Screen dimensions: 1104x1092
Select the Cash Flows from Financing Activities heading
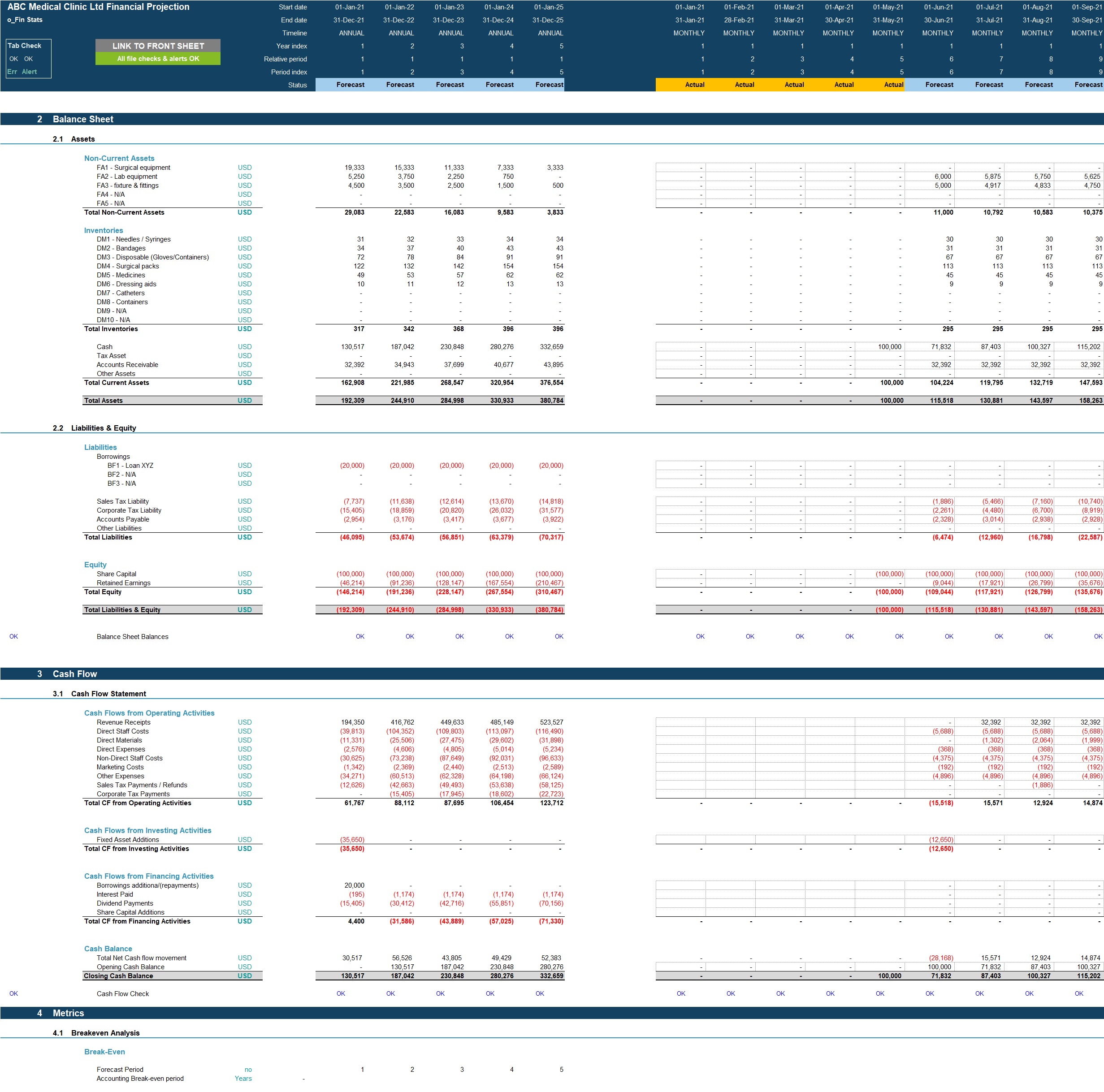tap(148, 876)
